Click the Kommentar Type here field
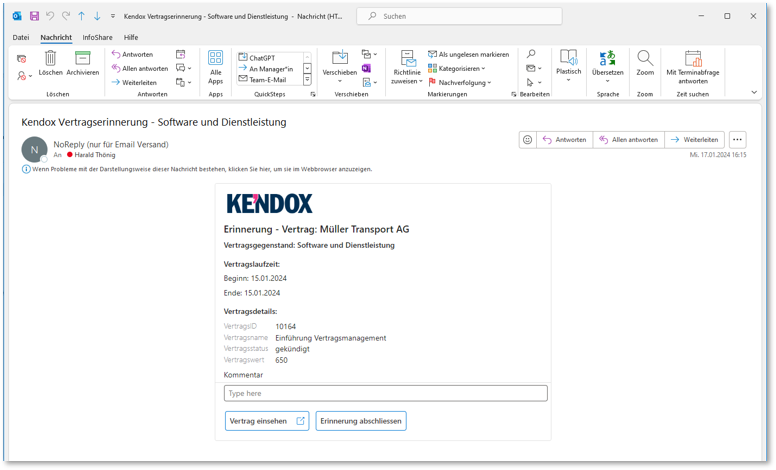This screenshot has width=776, height=470. click(386, 393)
